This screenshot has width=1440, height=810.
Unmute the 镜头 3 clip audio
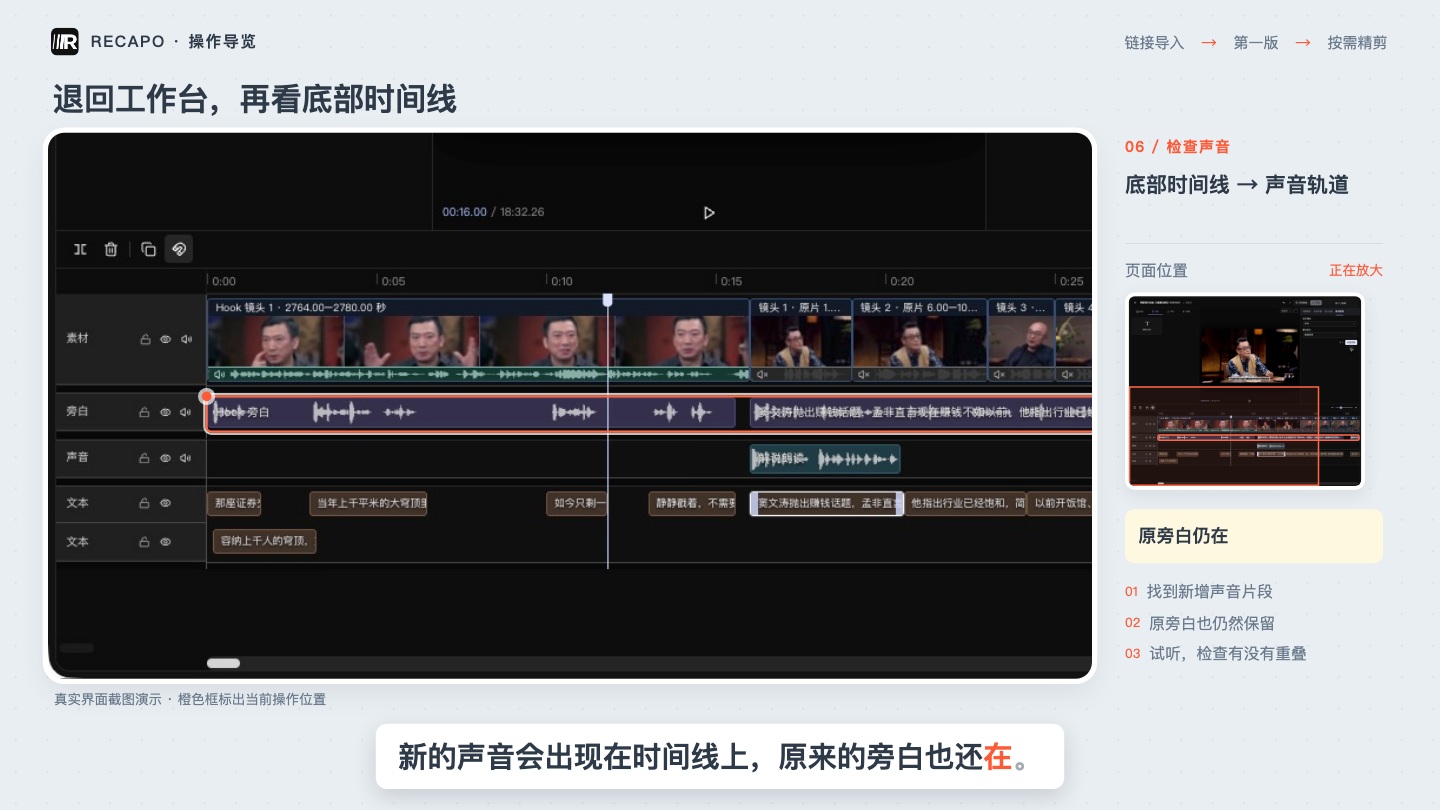tap(999, 374)
